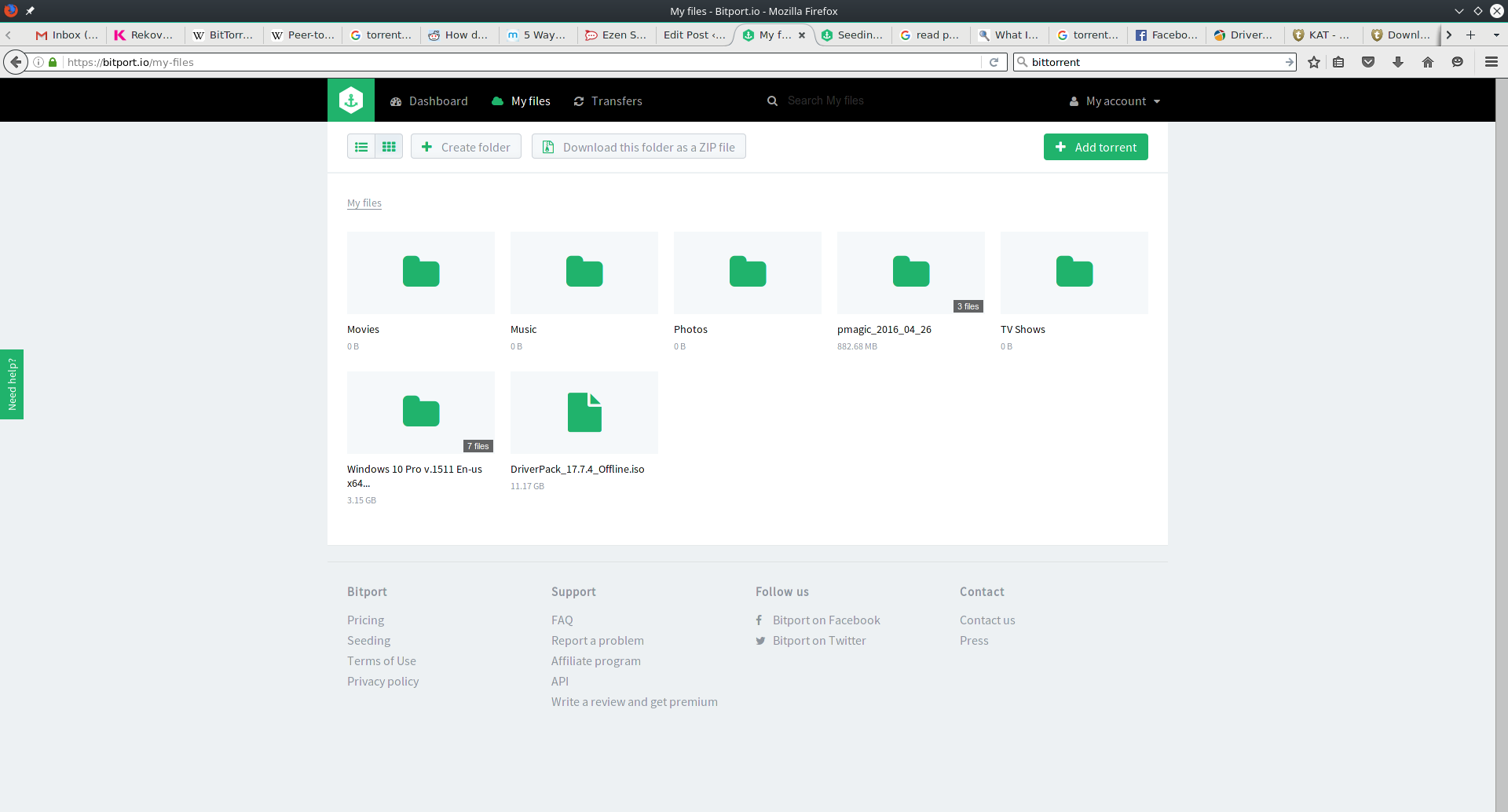Screen dimensions: 1508x812
Task: Bookmark this page with the star icon
Action: pos(1314,62)
